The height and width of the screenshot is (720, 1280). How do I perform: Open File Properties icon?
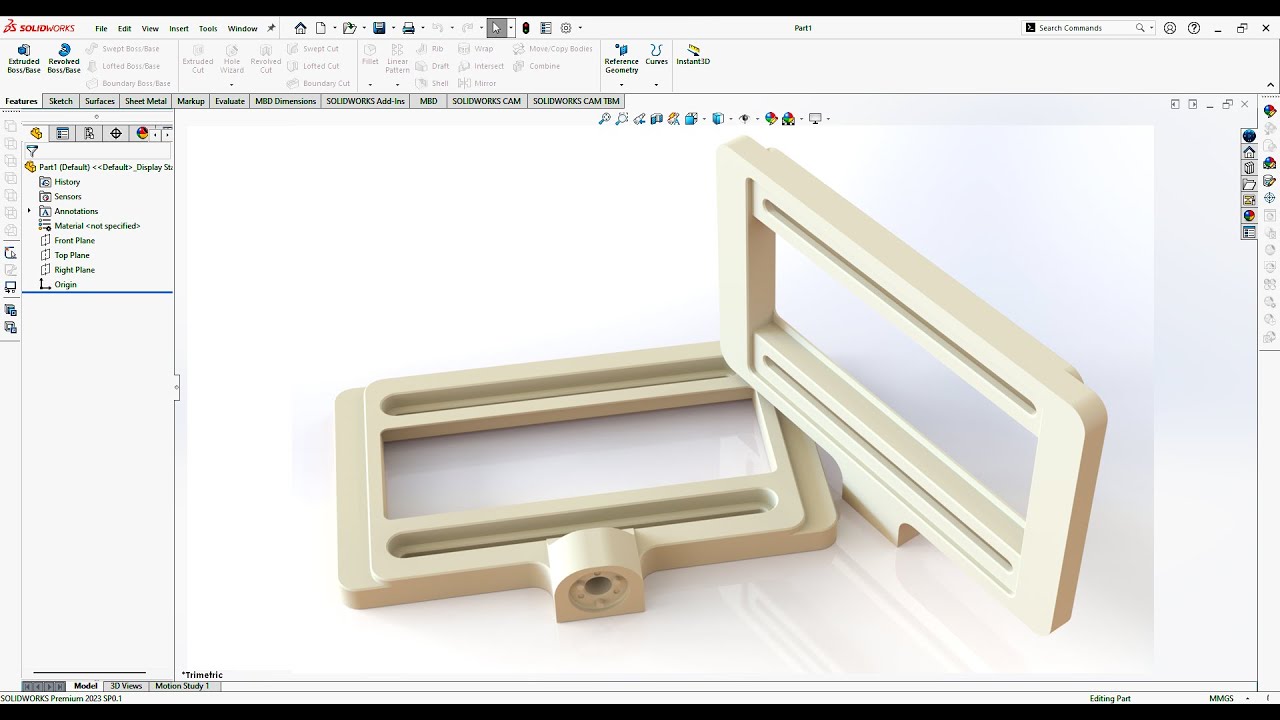point(546,28)
